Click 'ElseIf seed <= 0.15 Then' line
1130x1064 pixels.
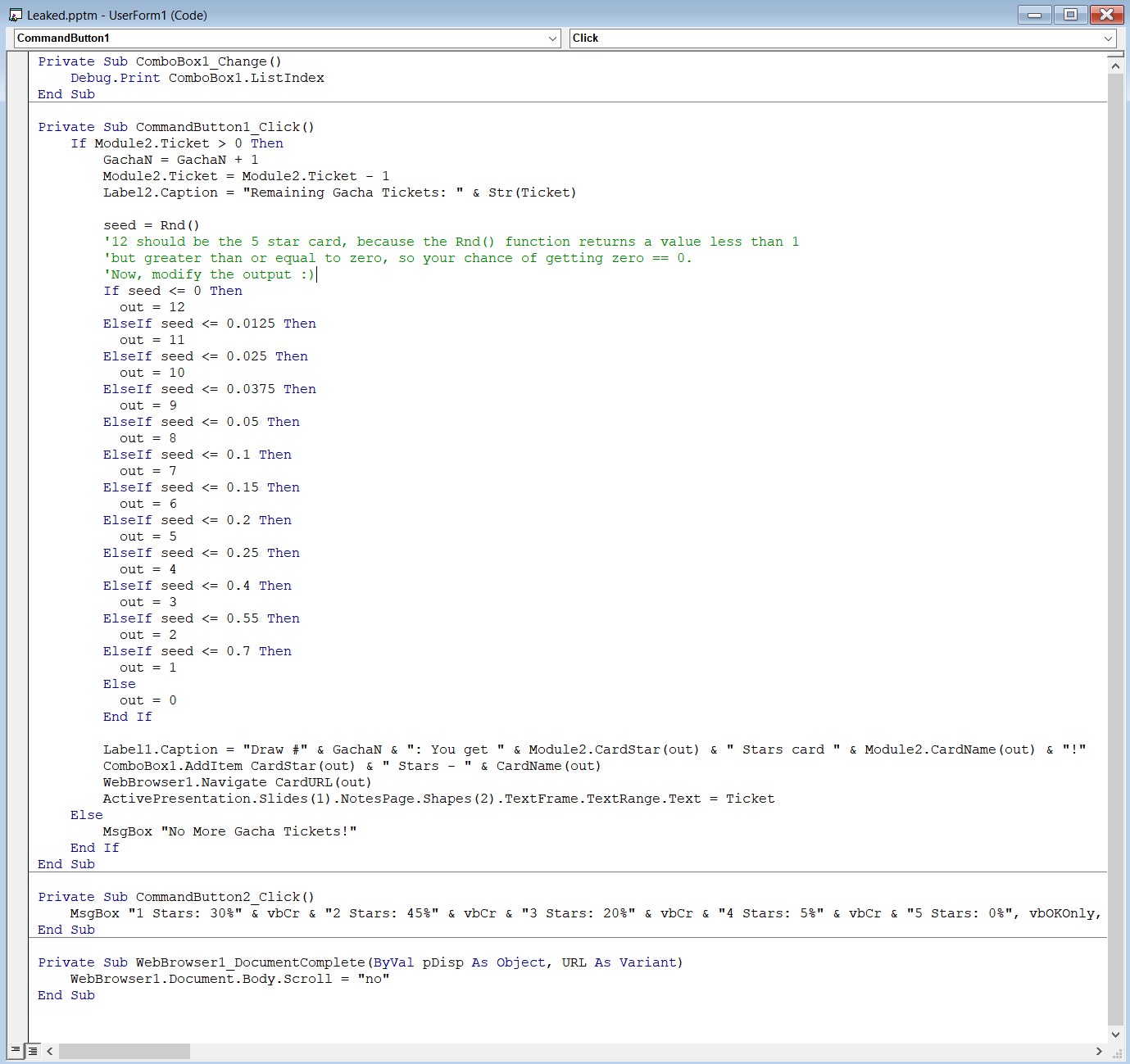pyautogui.click(x=202, y=487)
